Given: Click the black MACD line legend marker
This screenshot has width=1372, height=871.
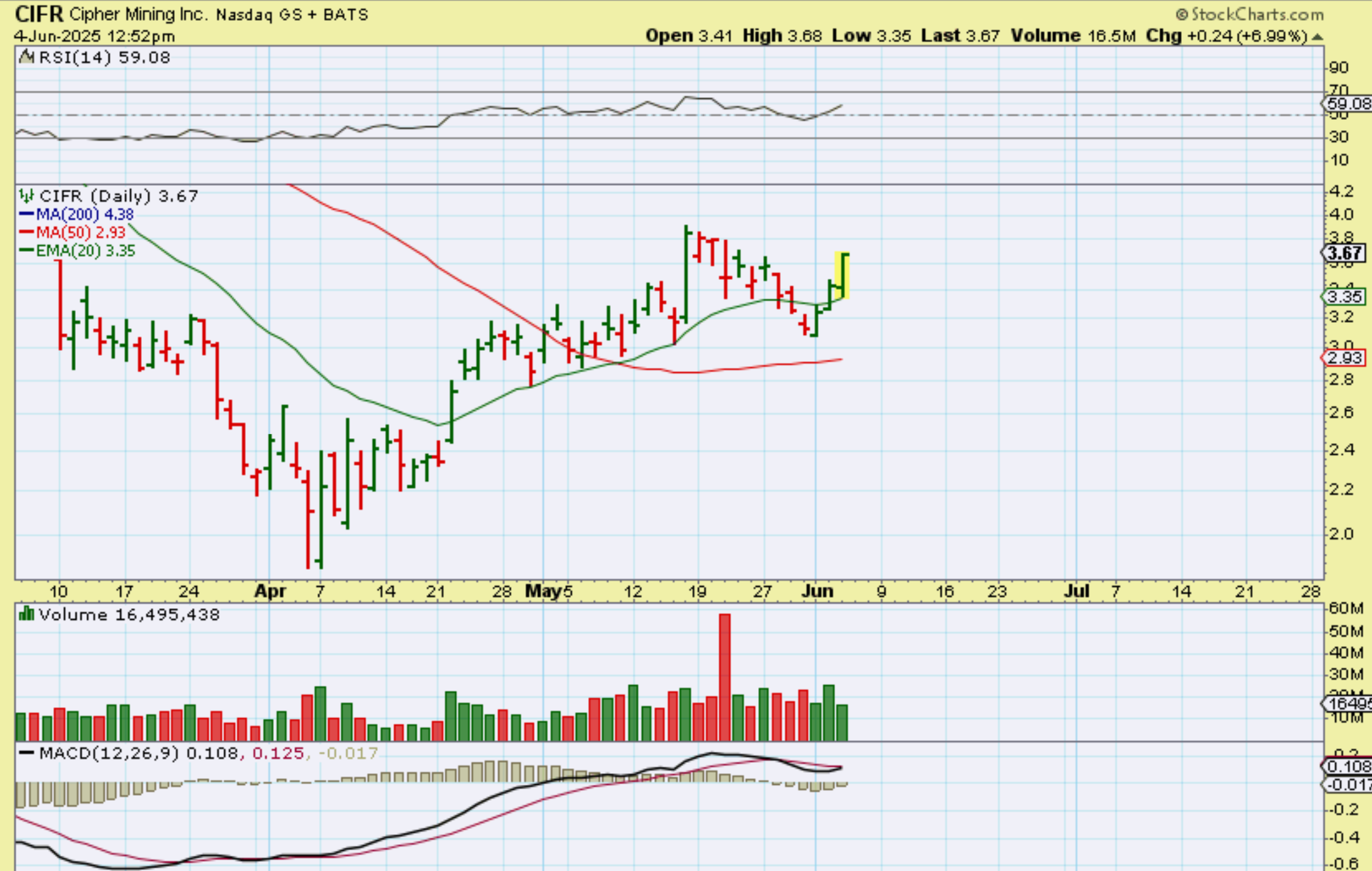Looking at the screenshot, I should tap(26, 753).
